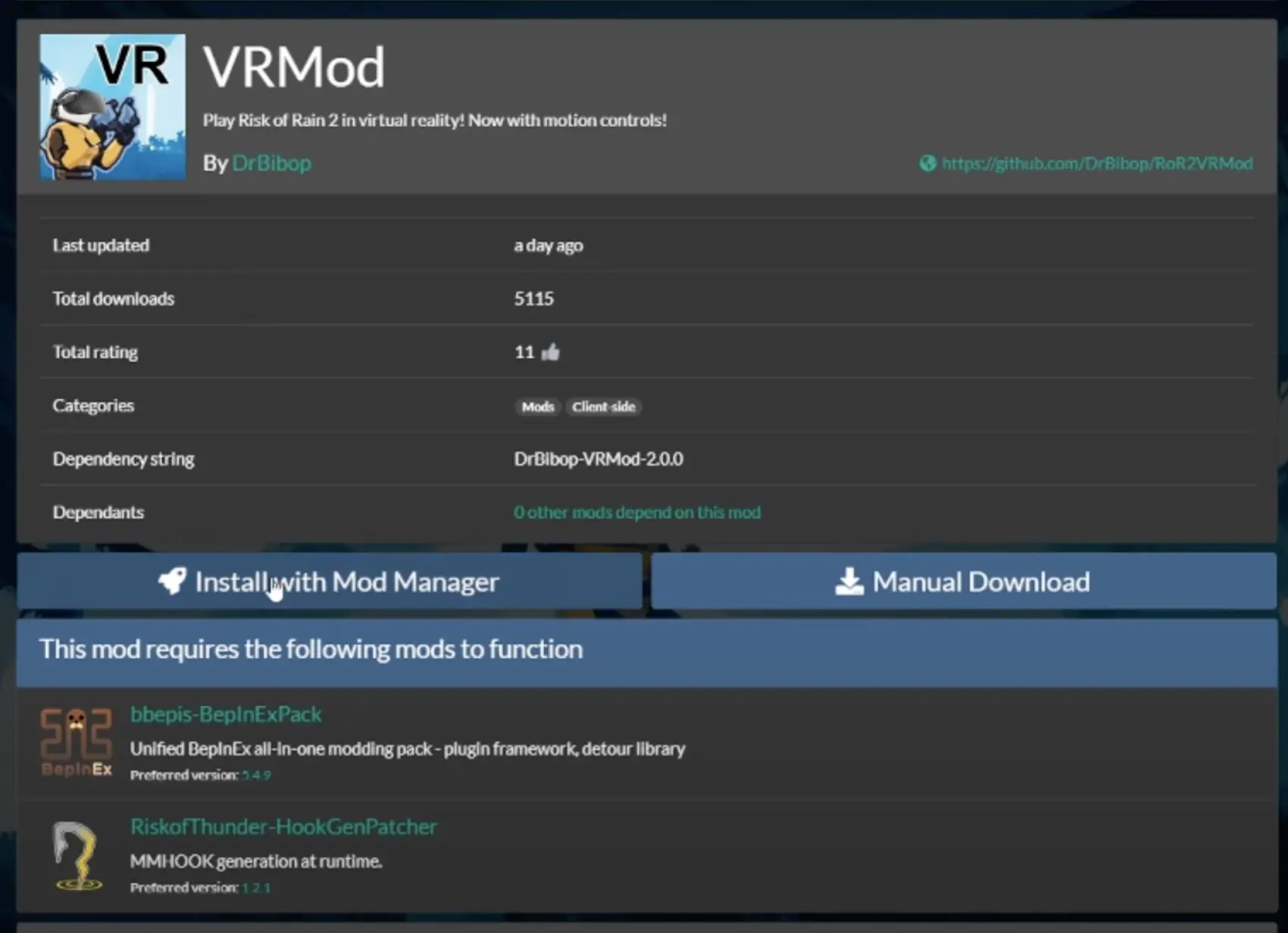Click Install with Mod Manager button

pyautogui.click(x=330, y=581)
